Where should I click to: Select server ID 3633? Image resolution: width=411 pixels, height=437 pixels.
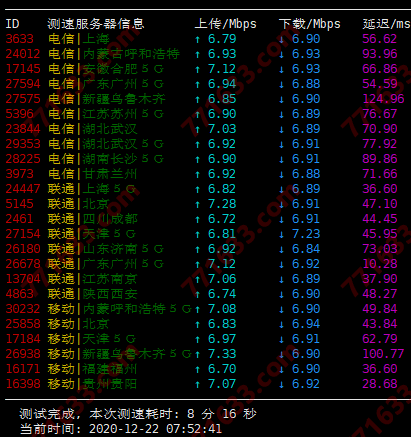pos(20,39)
